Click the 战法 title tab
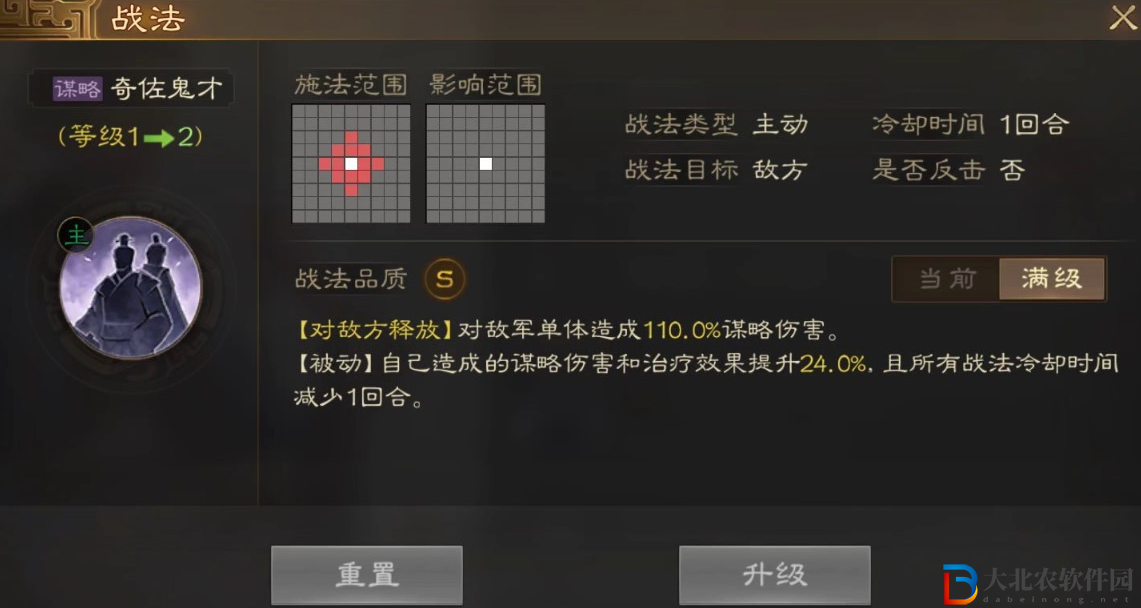Image resolution: width=1141 pixels, height=608 pixels. coord(148,20)
